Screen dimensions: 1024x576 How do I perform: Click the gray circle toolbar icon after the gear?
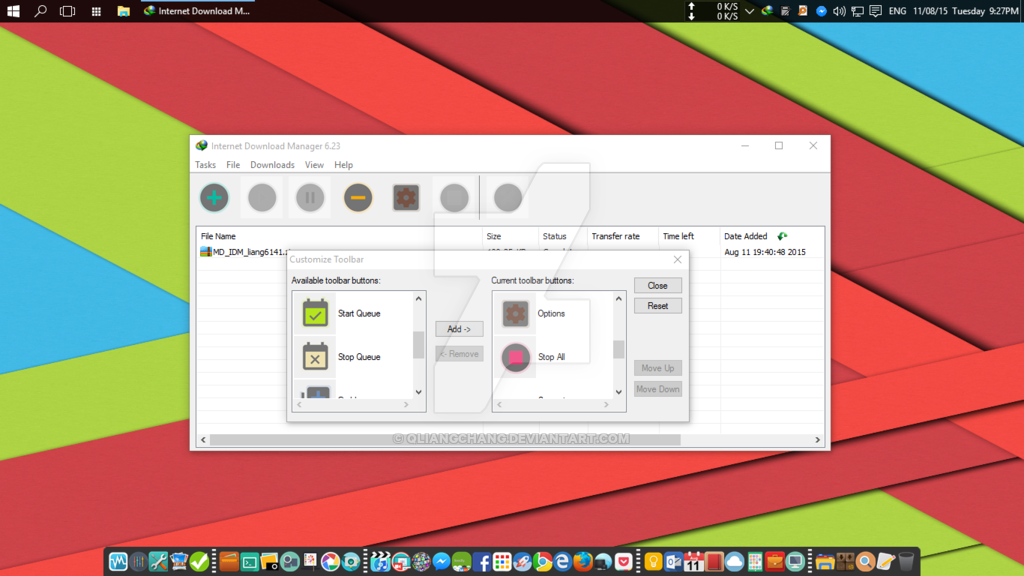click(454, 197)
